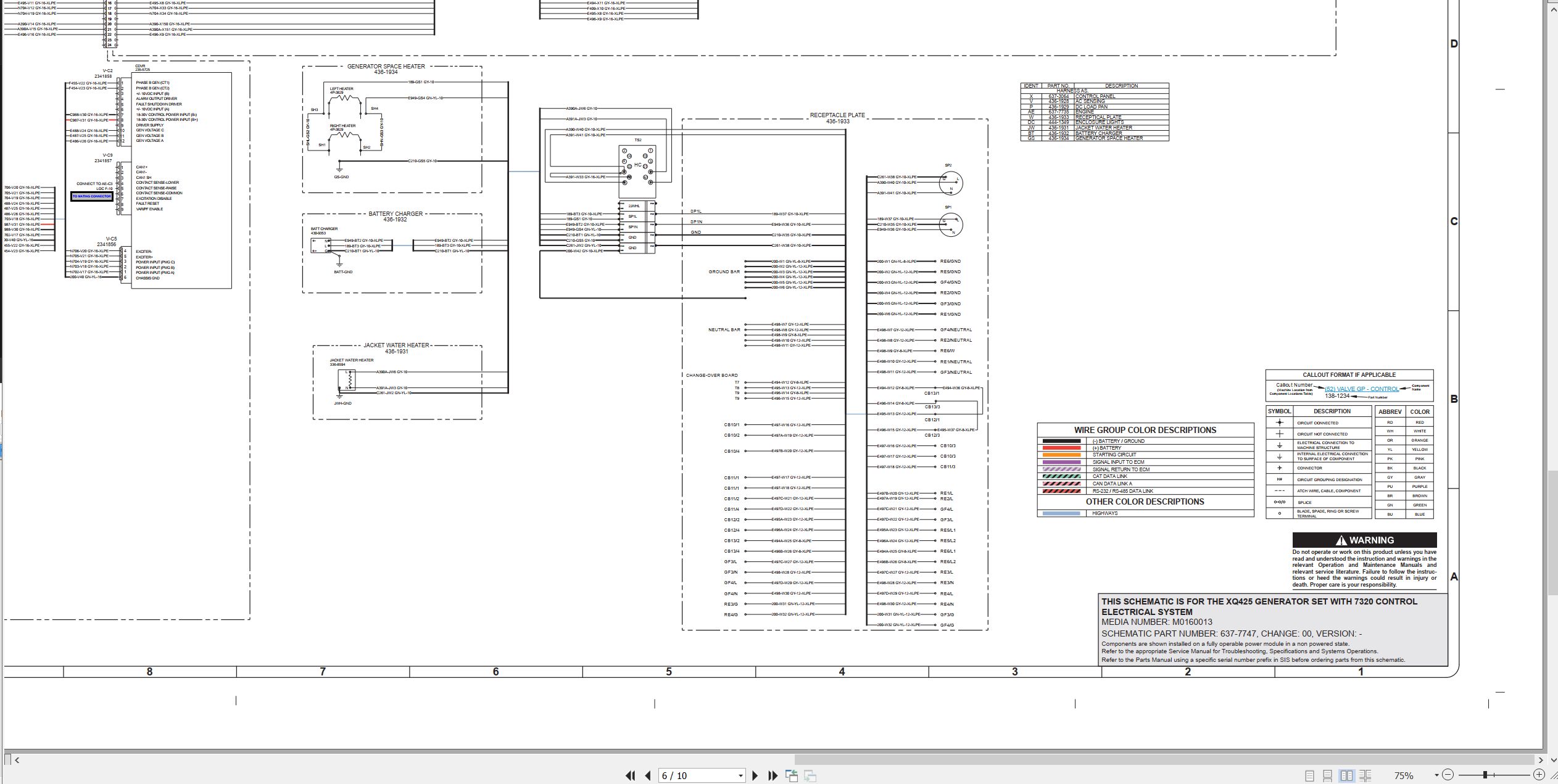Viewport: 1558px width, 784px height.
Task: Open the page number dropdown showing 6 / 10
Action: click(x=740, y=776)
